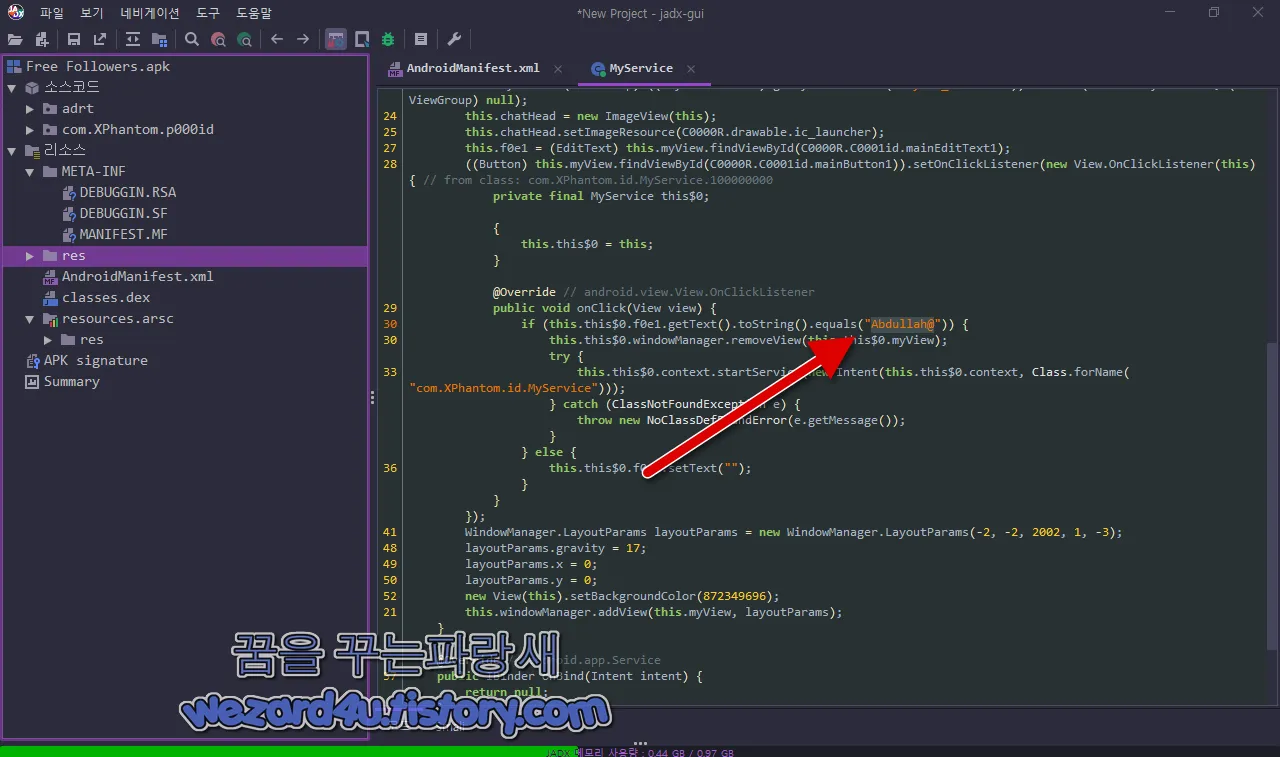Open the 네비게이션 menu

click(x=150, y=13)
